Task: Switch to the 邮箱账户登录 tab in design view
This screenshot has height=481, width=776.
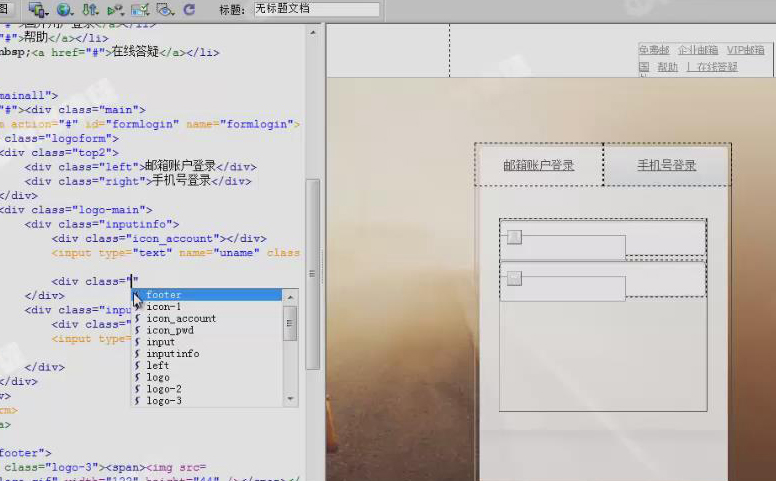Action: click(x=539, y=165)
